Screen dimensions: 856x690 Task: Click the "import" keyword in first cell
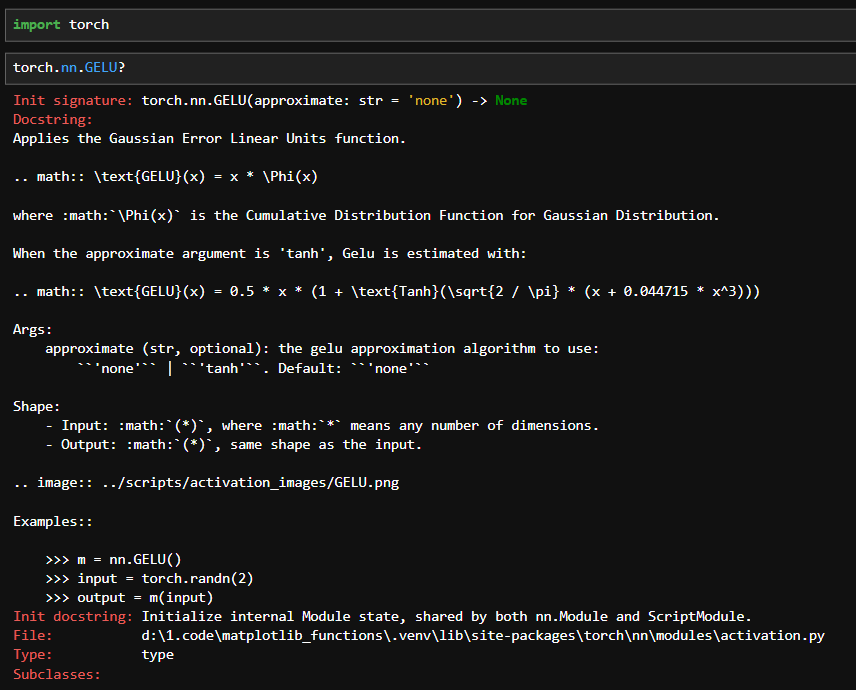(x=36, y=24)
